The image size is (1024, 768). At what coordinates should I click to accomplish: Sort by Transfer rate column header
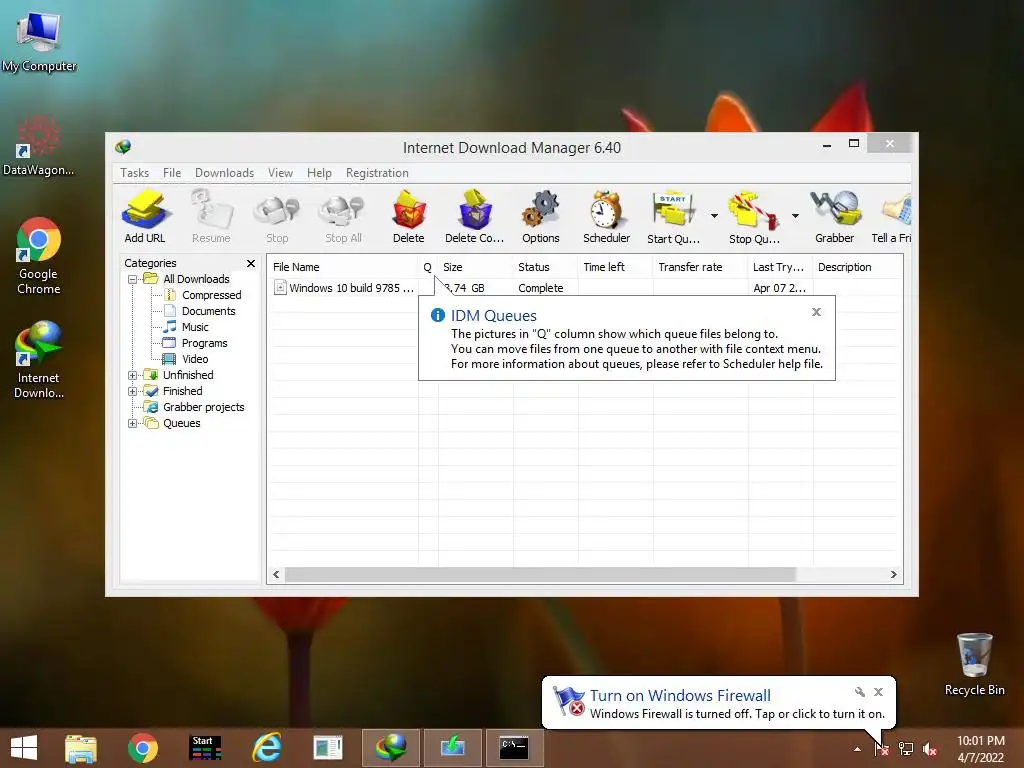tap(701, 267)
